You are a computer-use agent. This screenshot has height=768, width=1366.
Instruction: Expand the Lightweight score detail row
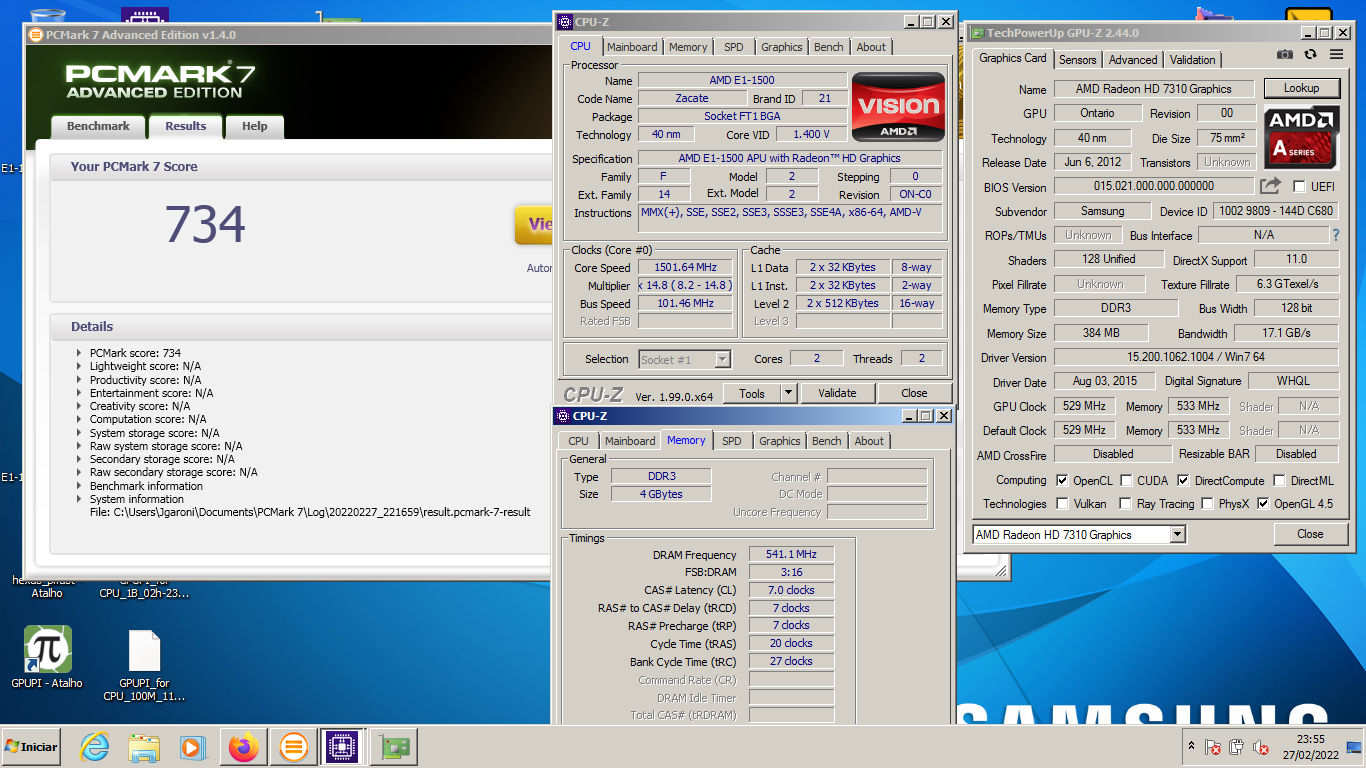79,366
